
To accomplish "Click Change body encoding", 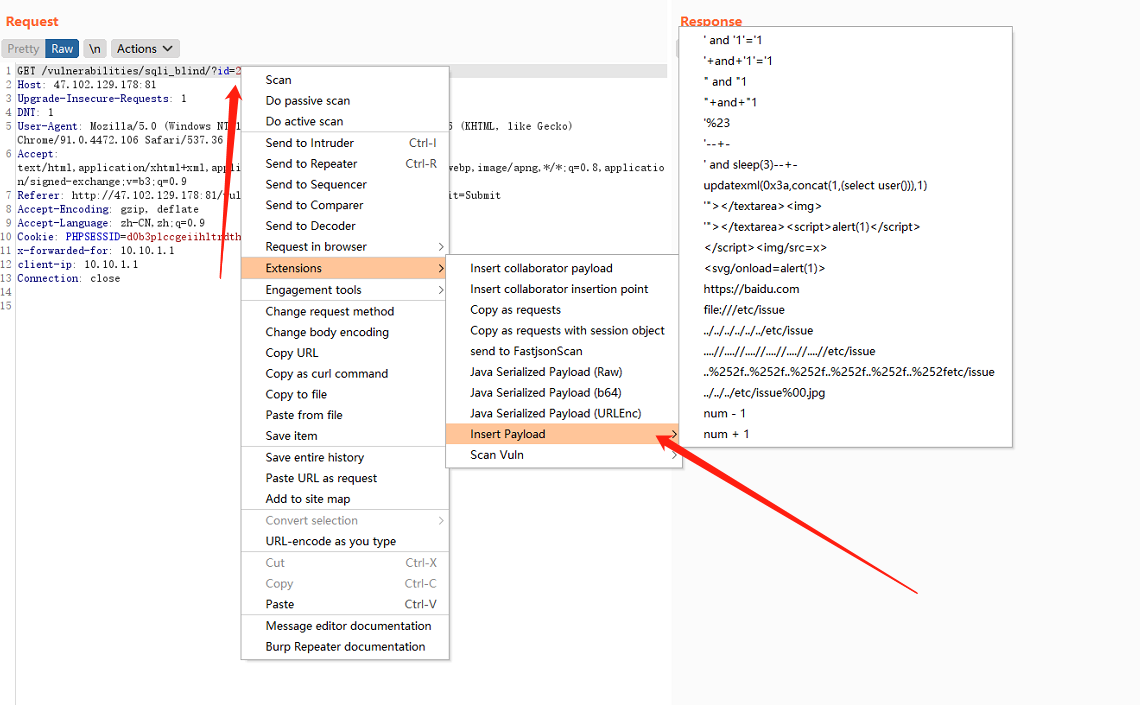I will pyautogui.click(x=345, y=332).
